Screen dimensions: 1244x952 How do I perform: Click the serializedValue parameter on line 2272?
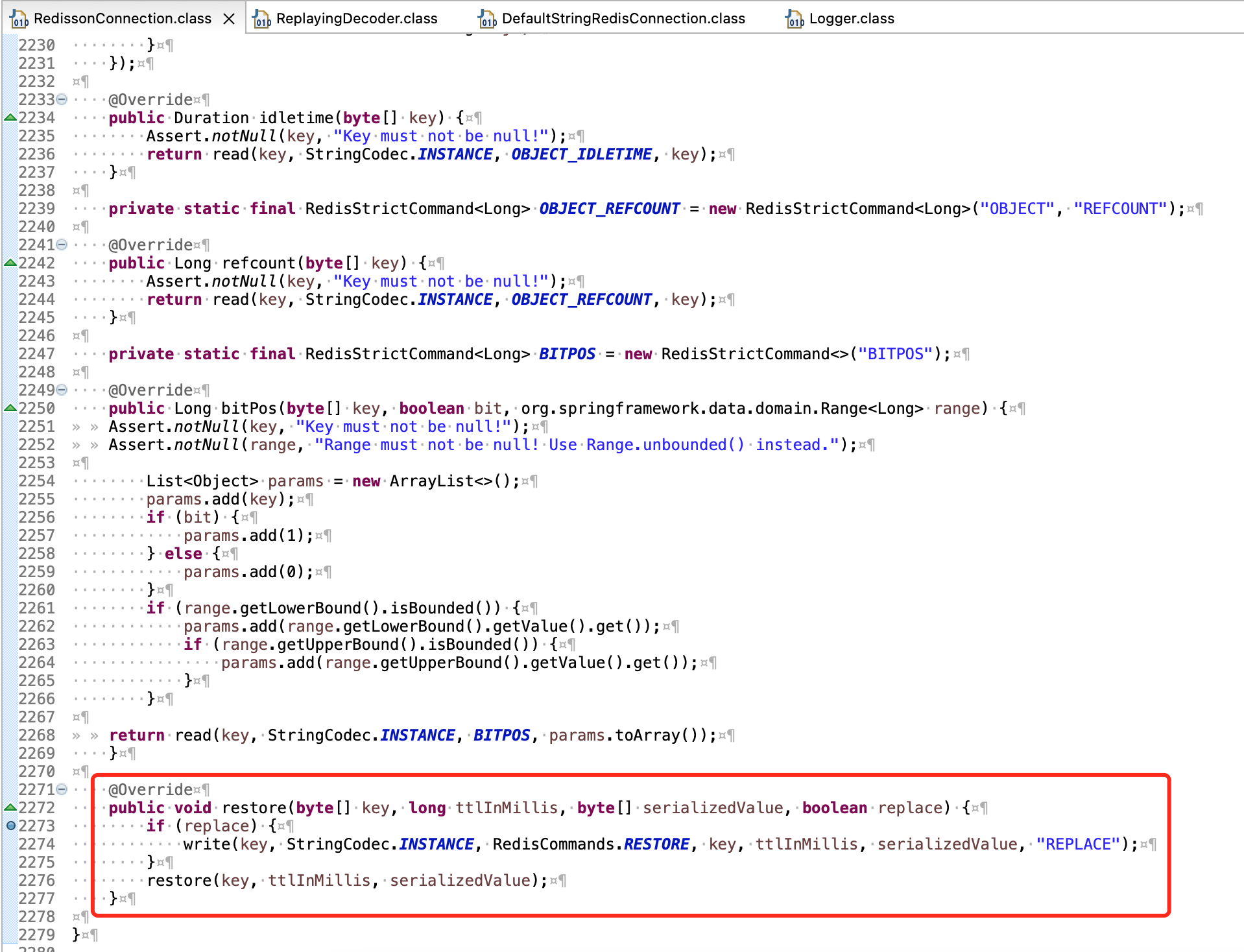pyautogui.click(x=713, y=808)
